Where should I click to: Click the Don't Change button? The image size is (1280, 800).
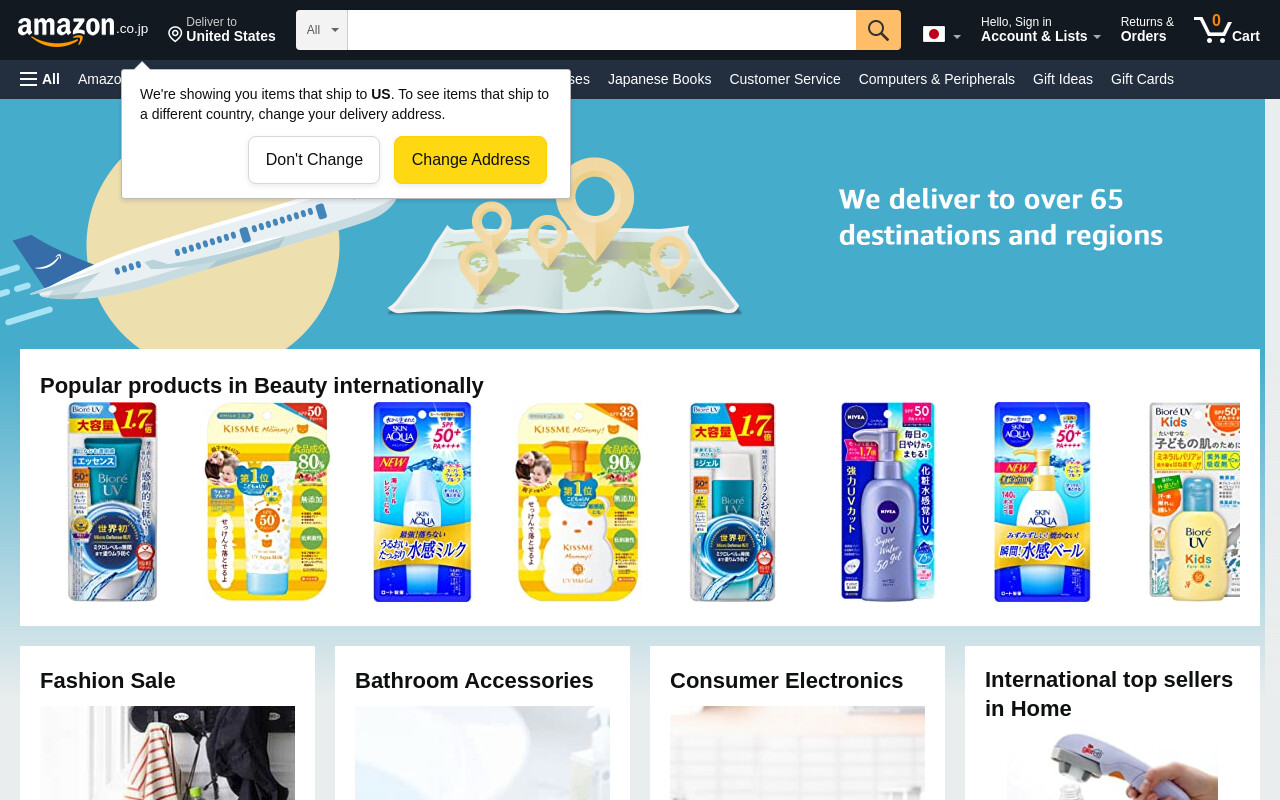(x=314, y=160)
